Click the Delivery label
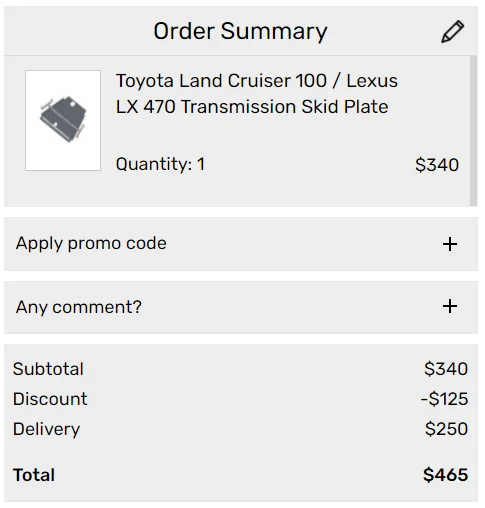This screenshot has width=485, height=508. [46, 429]
